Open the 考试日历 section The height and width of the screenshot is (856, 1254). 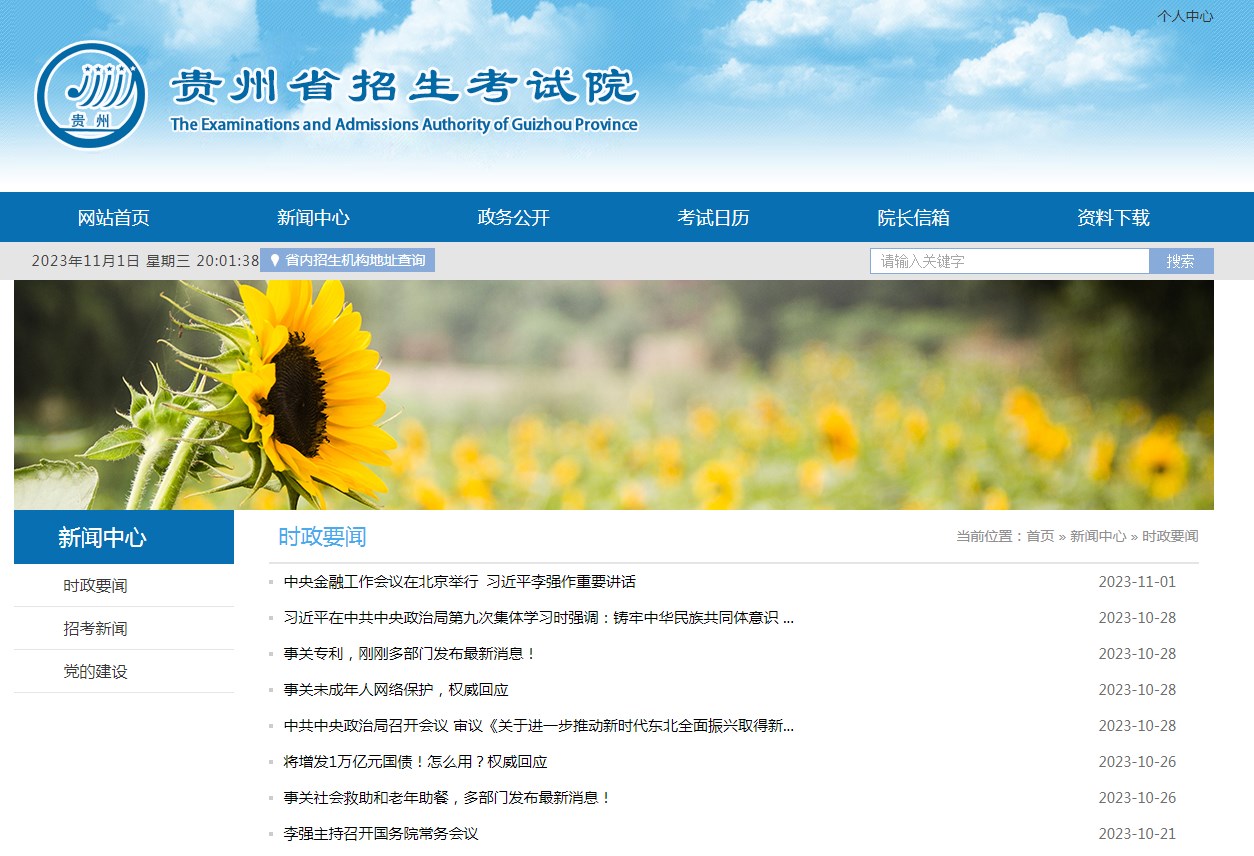[x=712, y=217]
